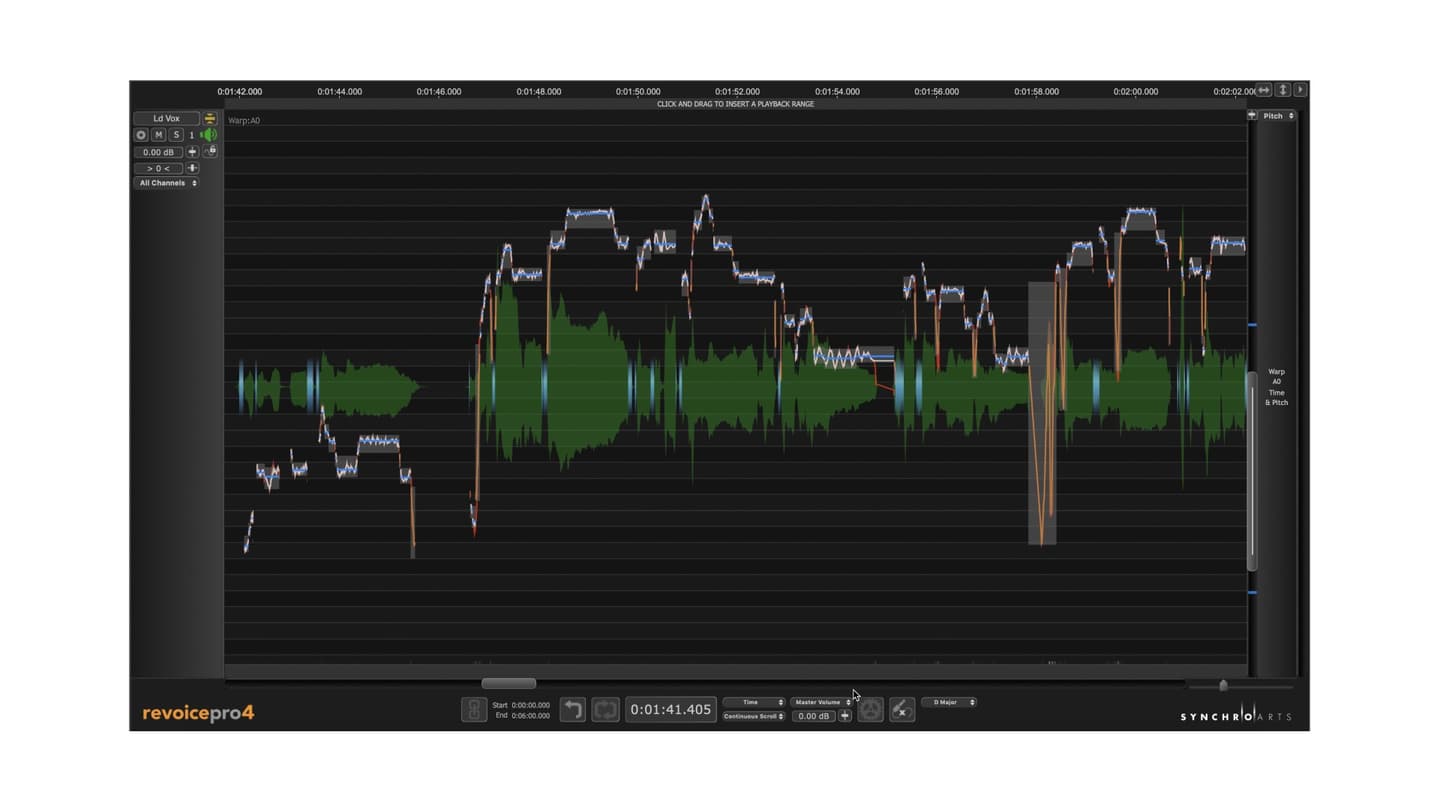The height and width of the screenshot is (810, 1440).
Task: Open the All Channels dropdown
Action: pos(167,183)
